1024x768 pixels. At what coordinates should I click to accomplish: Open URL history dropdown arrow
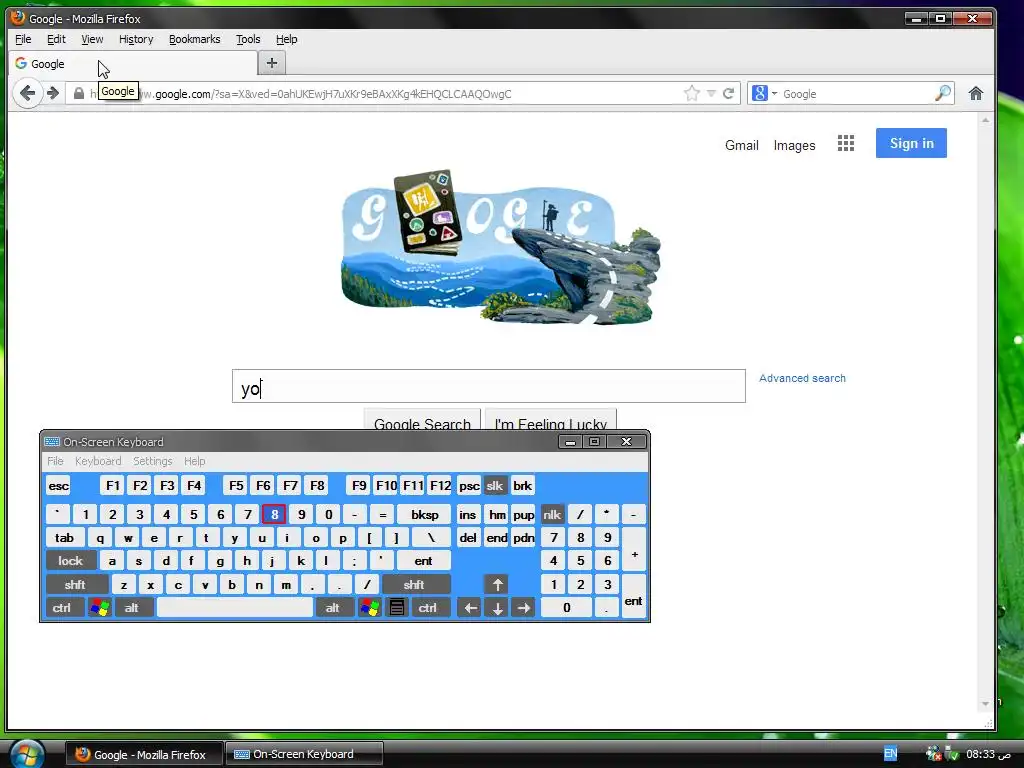coord(711,93)
